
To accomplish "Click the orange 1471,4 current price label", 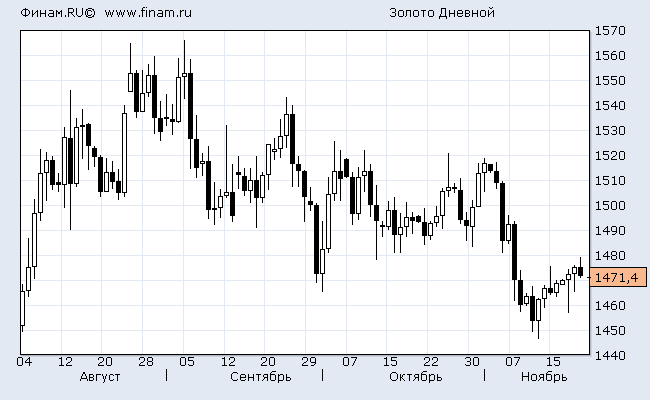I will (x=618, y=277).
